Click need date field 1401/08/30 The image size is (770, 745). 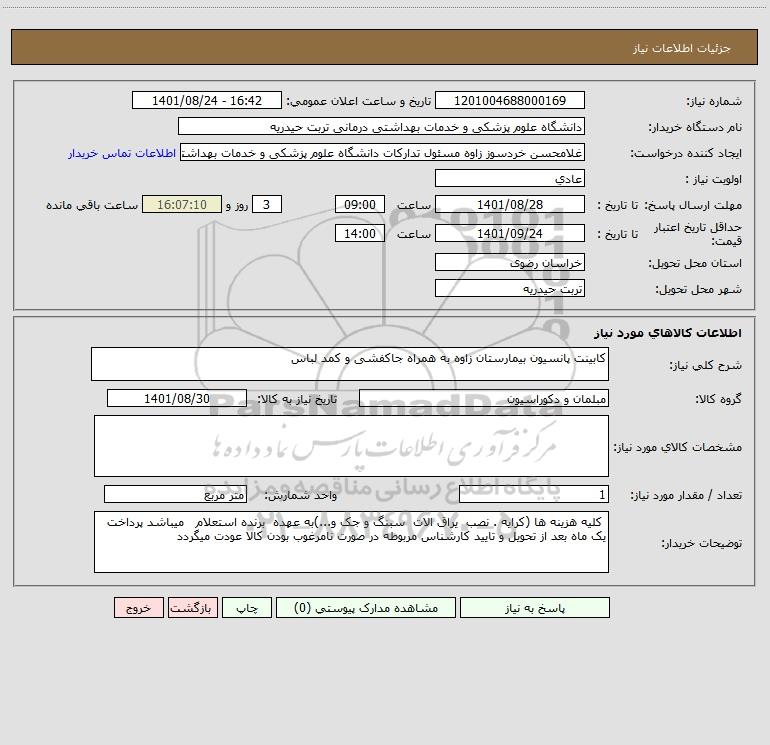pyautogui.click(x=177, y=398)
